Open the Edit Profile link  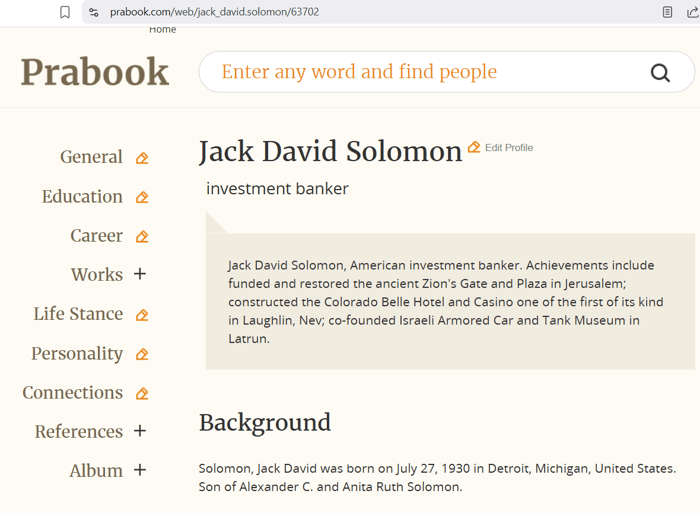point(508,148)
